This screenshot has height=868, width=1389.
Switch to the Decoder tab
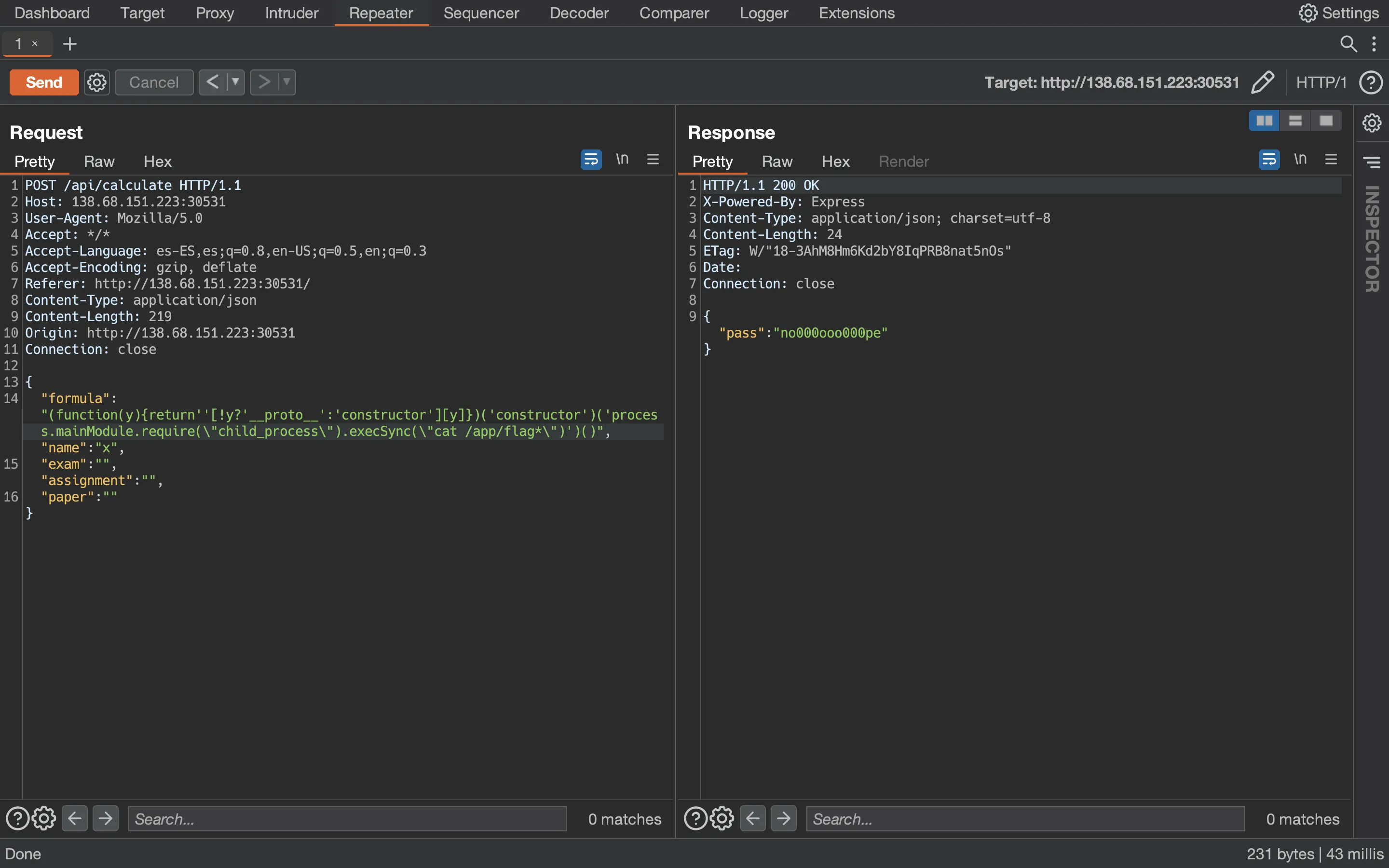[579, 13]
